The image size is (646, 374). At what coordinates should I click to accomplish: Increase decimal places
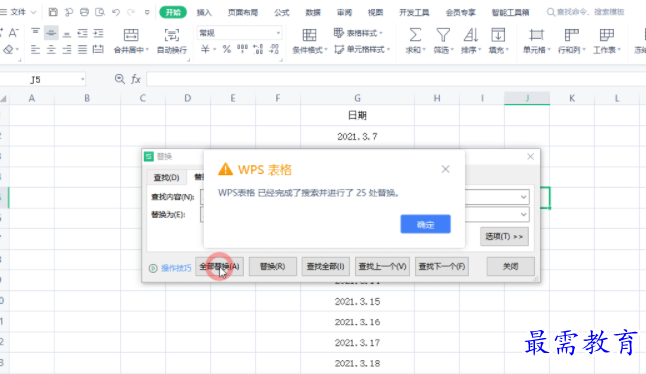tap(258, 49)
